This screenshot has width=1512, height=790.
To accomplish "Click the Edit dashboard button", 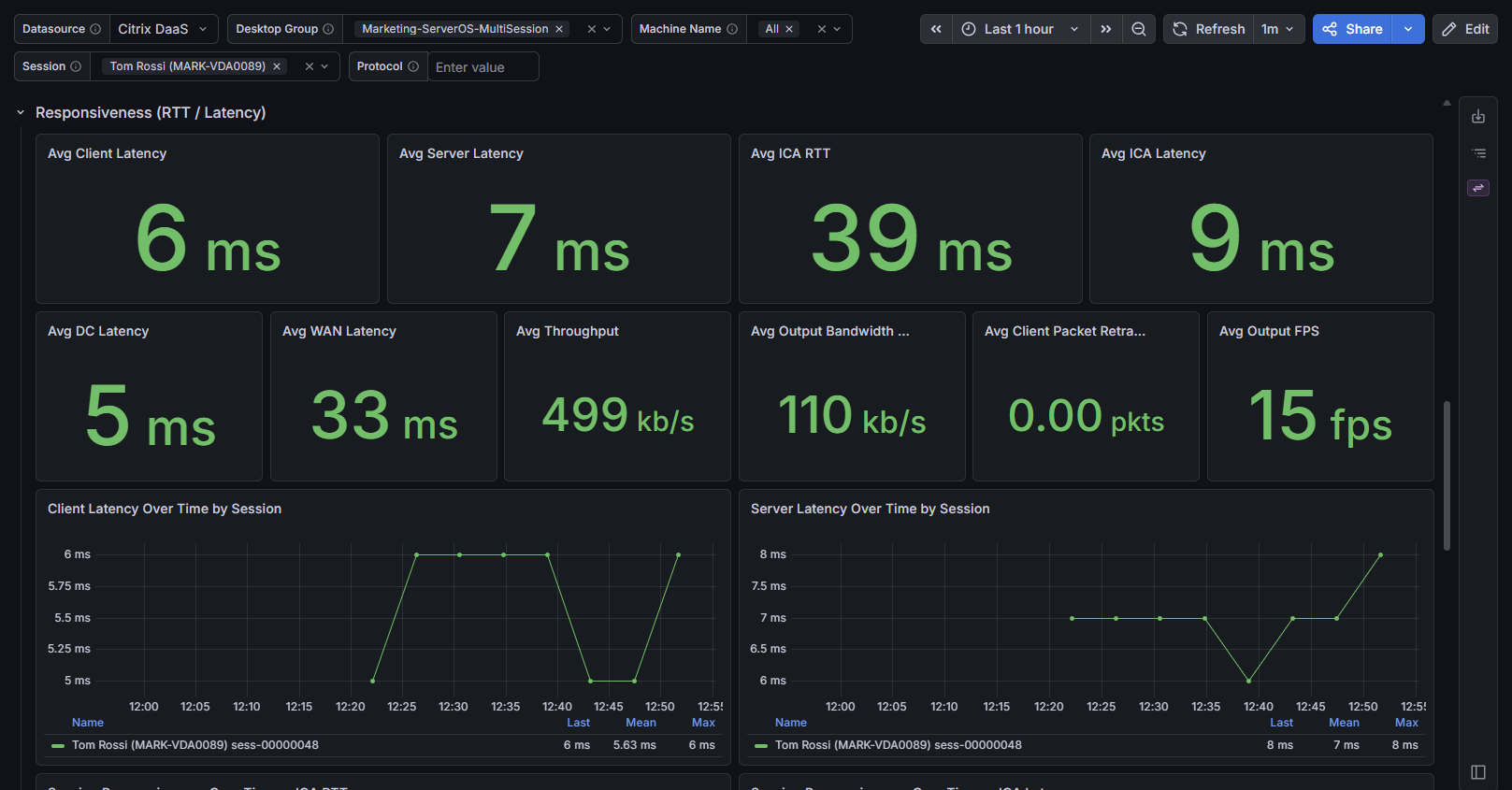I will click(1465, 29).
